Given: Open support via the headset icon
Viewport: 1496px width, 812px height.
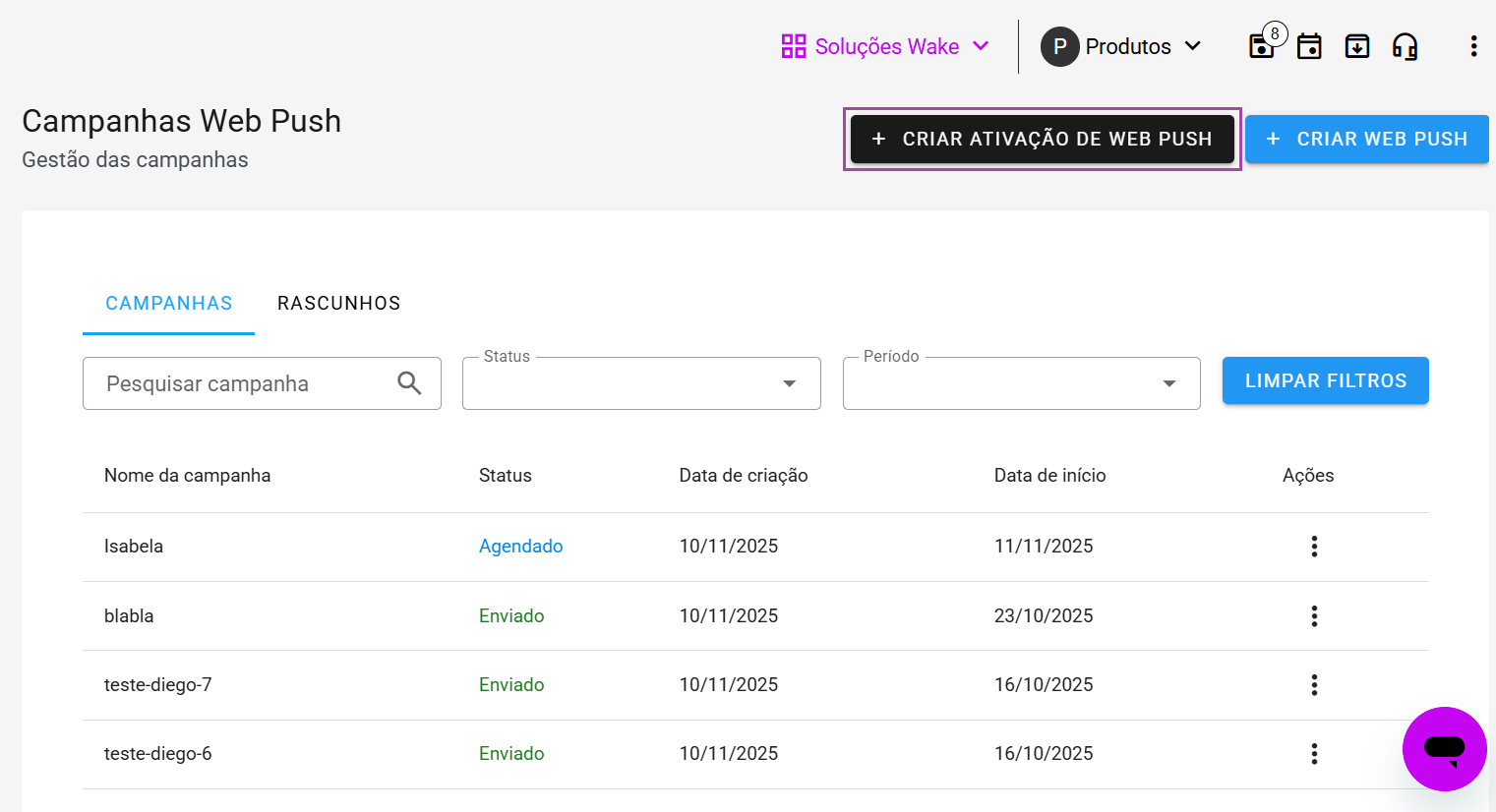Looking at the screenshot, I should tap(1406, 46).
